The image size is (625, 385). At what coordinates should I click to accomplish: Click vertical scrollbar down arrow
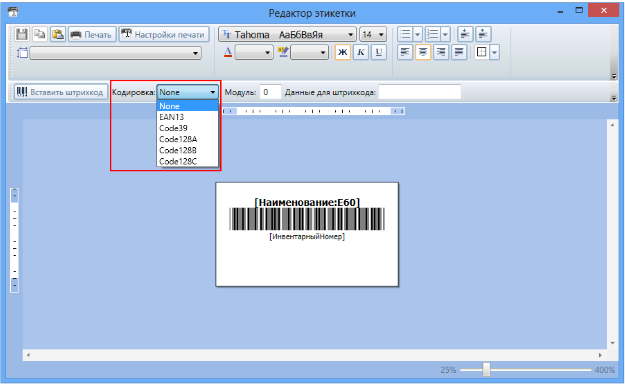click(x=612, y=343)
